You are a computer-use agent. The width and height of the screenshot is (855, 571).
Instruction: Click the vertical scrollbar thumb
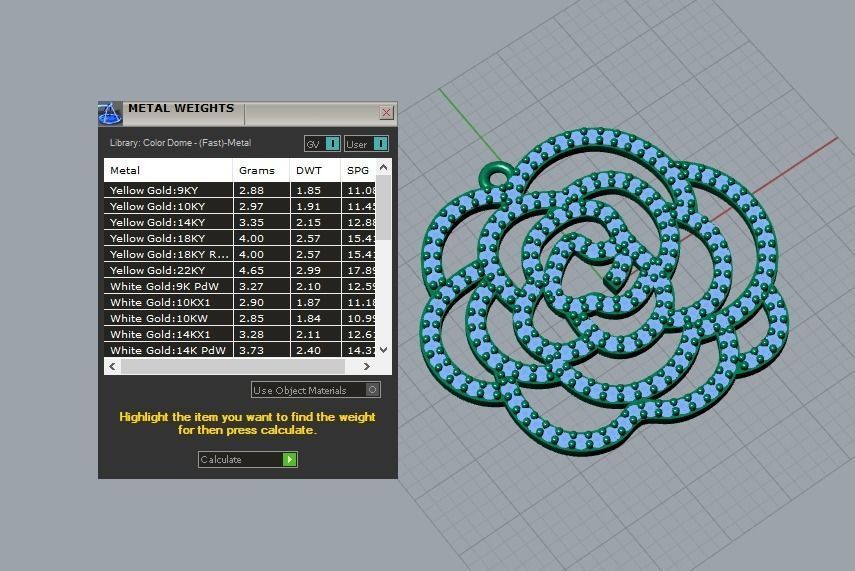383,207
